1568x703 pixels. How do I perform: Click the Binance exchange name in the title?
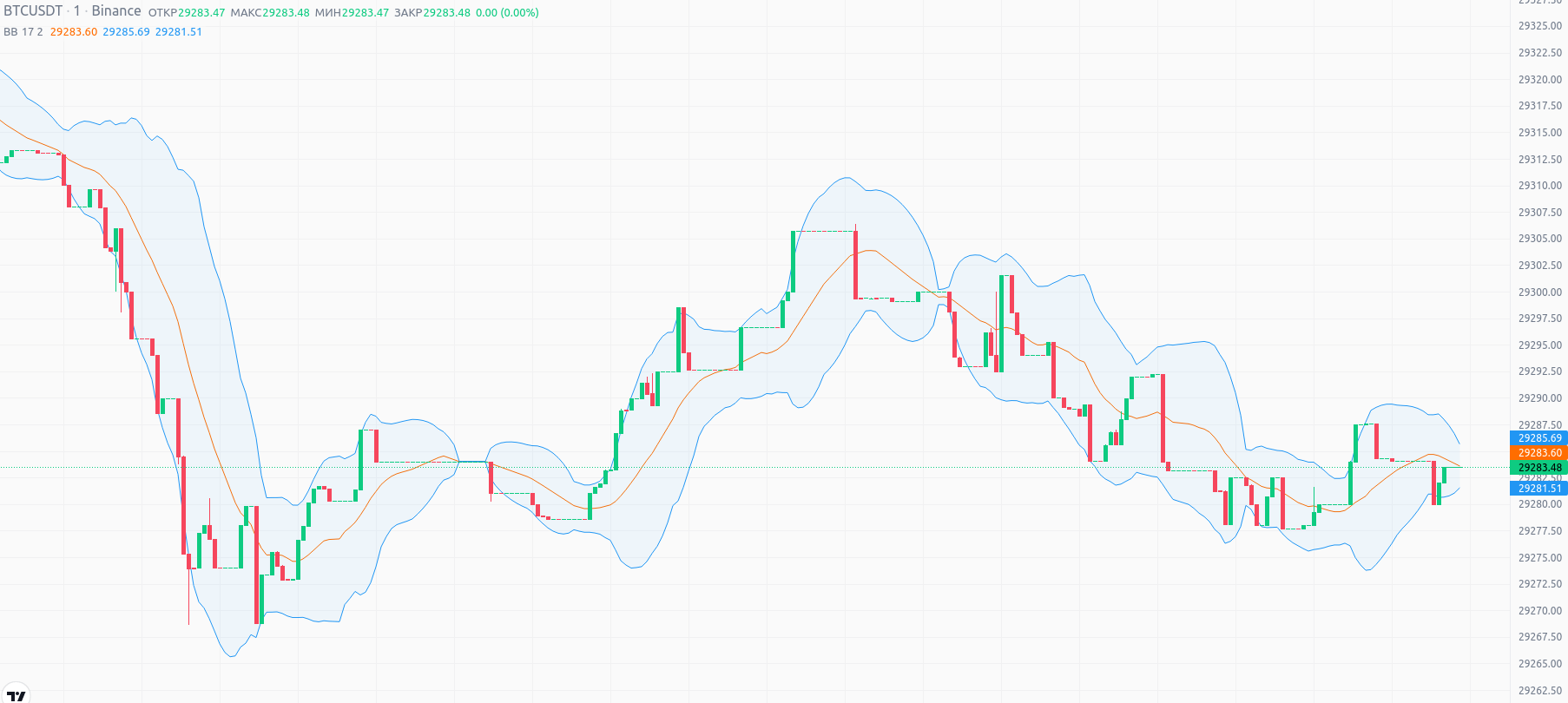pyautogui.click(x=116, y=11)
